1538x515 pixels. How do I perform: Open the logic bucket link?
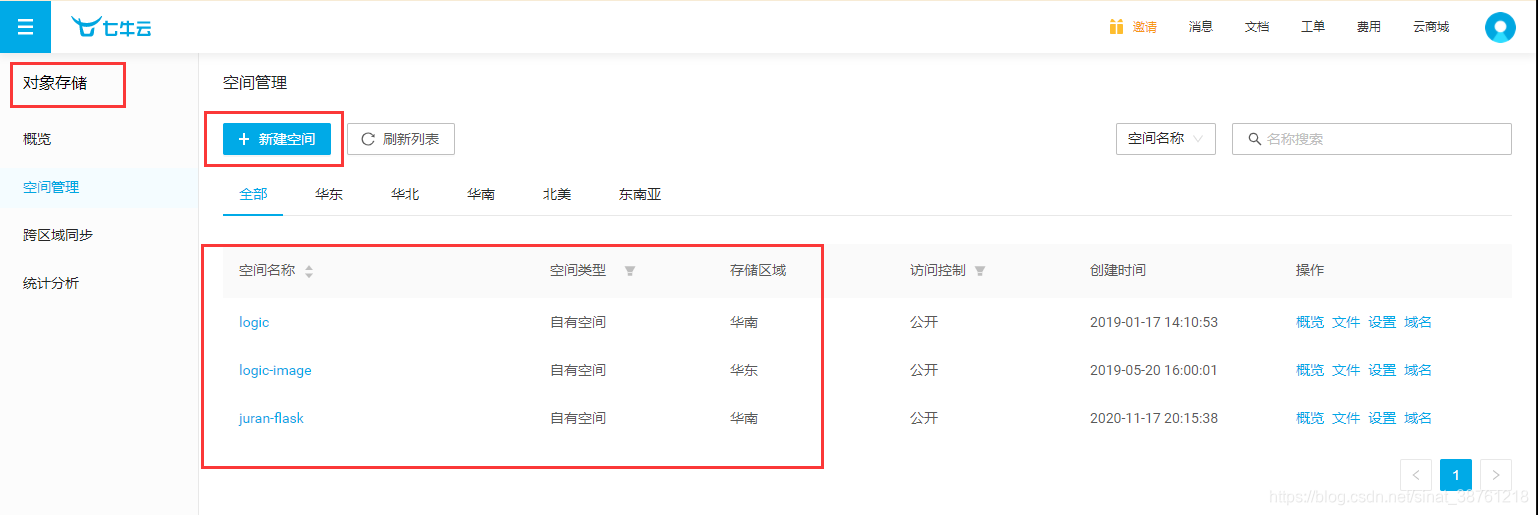[254, 322]
